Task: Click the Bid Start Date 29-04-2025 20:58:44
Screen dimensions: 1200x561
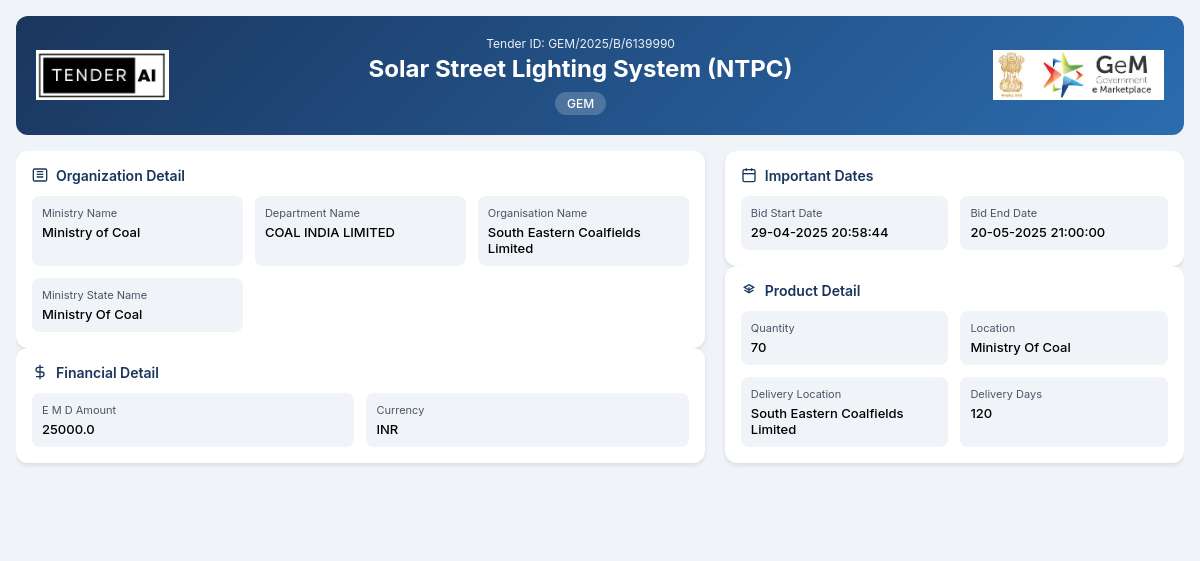Action: coord(820,233)
